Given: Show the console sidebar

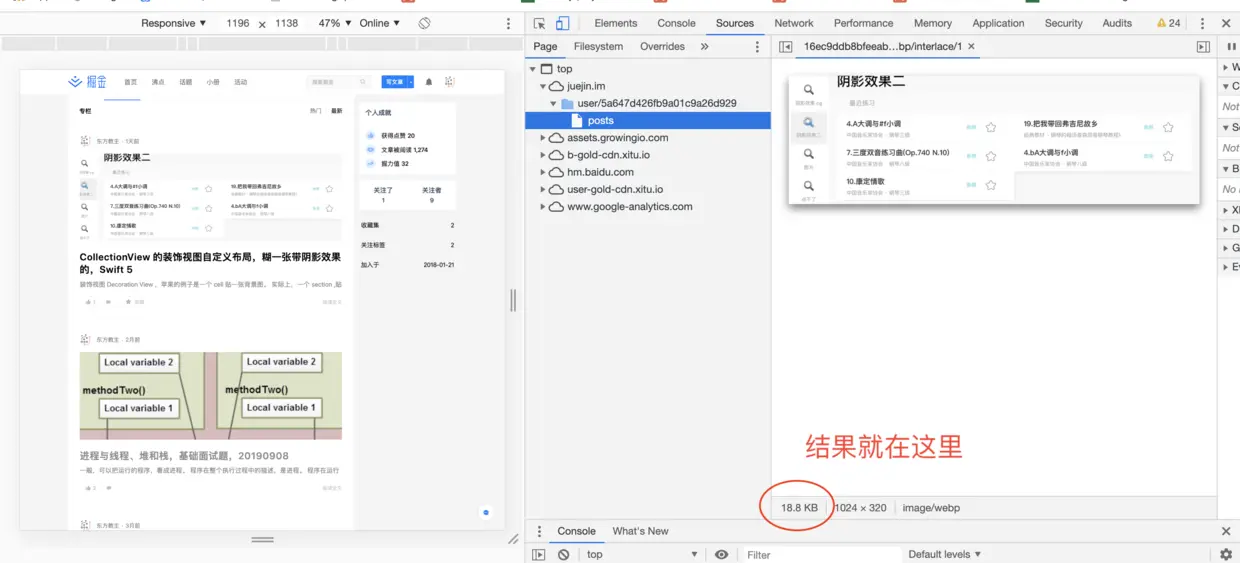Looking at the screenshot, I should coord(539,555).
